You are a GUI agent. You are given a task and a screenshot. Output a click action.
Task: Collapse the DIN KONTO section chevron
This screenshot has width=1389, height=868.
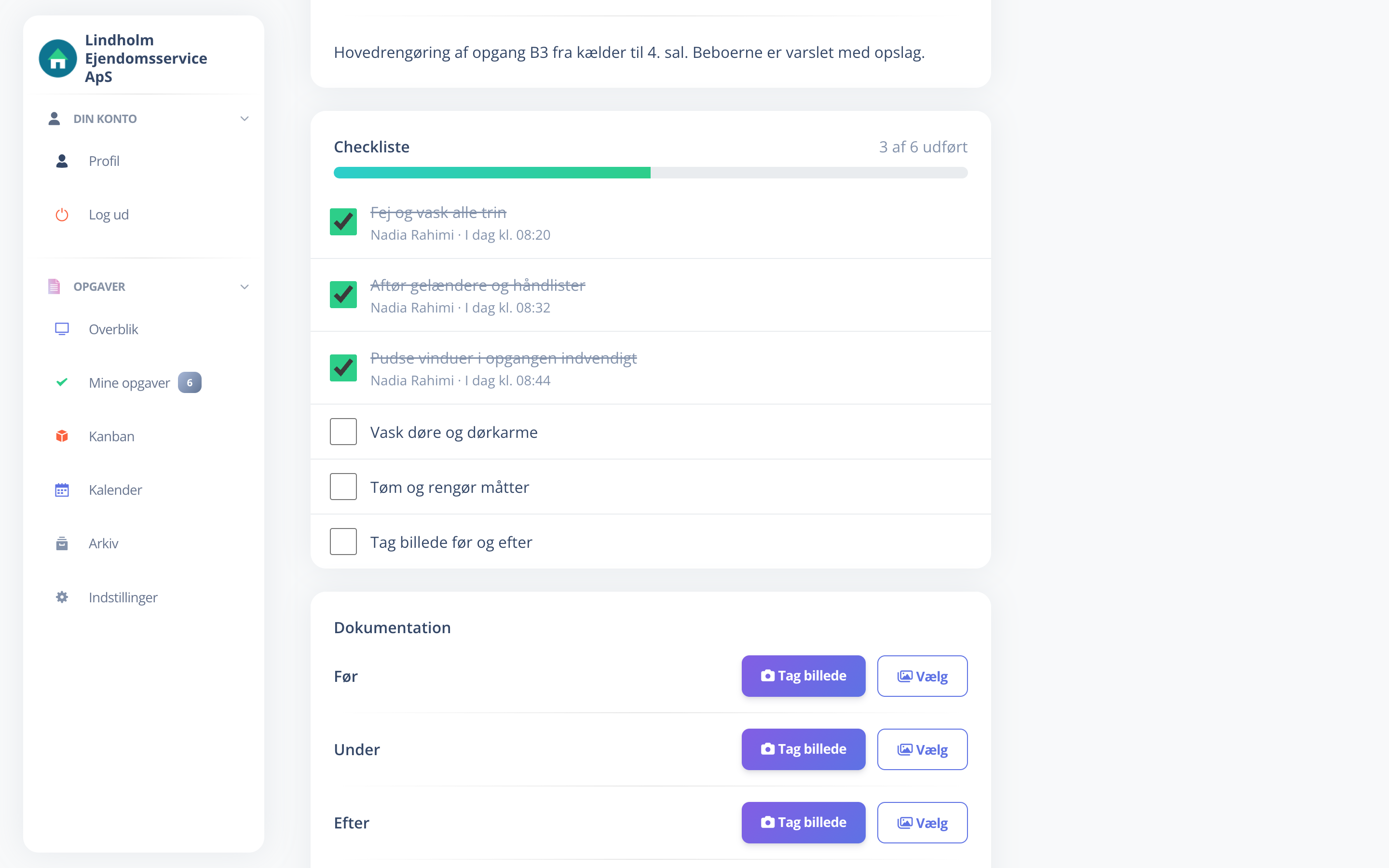pos(245,119)
